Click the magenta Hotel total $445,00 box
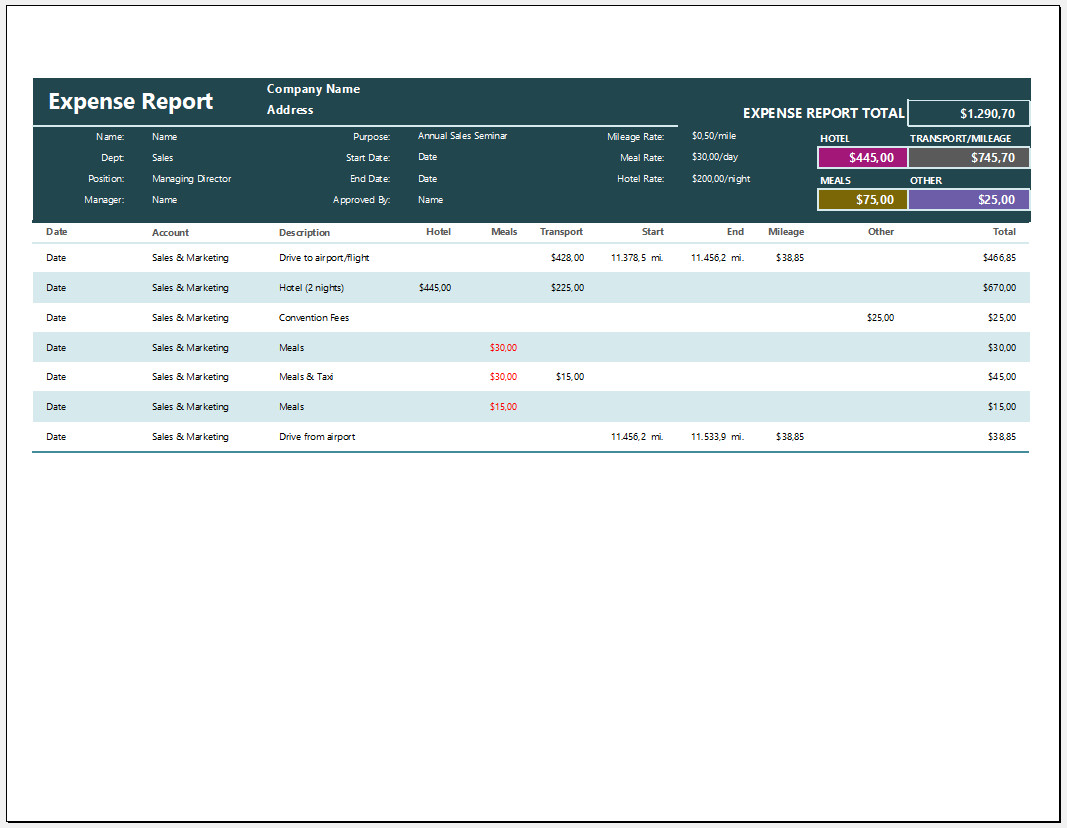This screenshot has width=1067, height=828. pyautogui.click(x=862, y=158)
